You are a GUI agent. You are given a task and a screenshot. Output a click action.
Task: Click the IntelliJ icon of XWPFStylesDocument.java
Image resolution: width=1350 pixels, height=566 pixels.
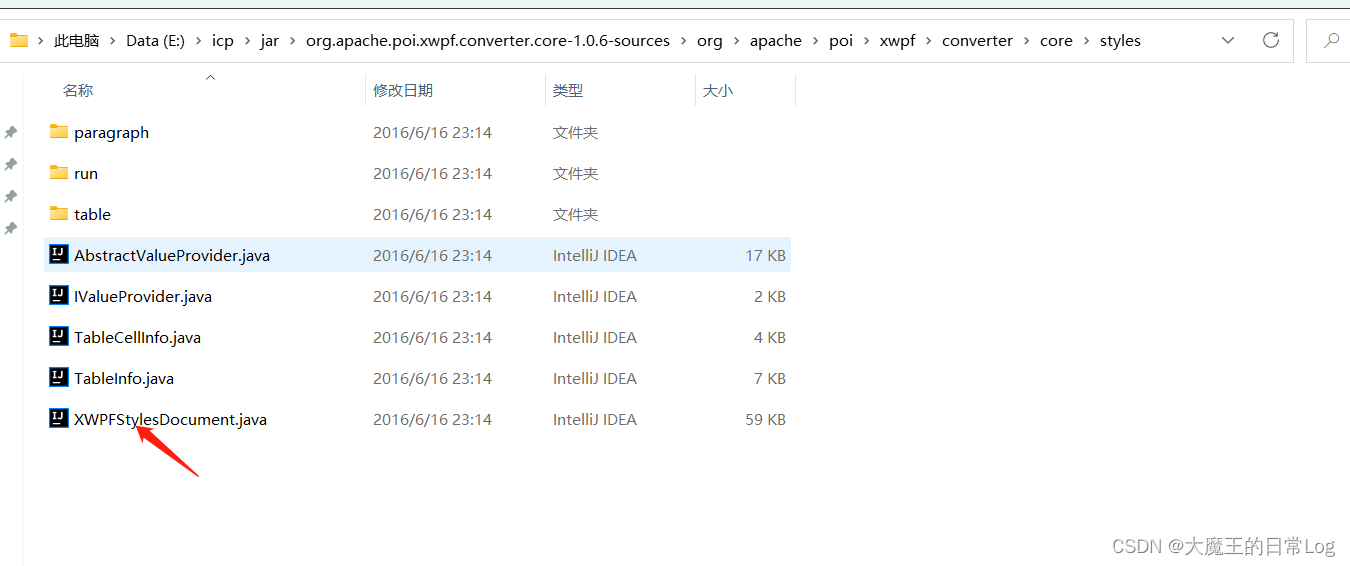(x=59, y=418)
